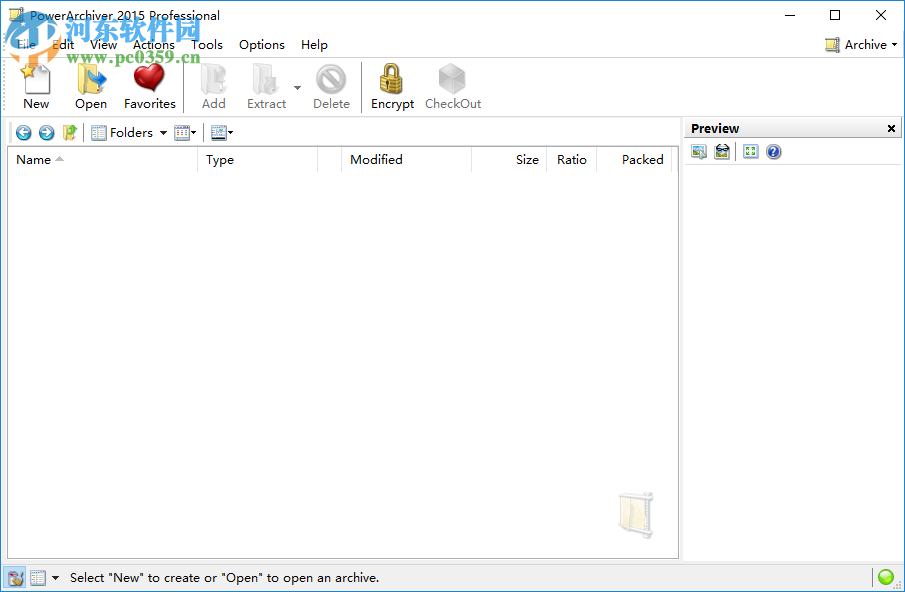Click the fit-to-window icon in Preview panel
This screenshot has height=592, width=905.
[750, 151]
